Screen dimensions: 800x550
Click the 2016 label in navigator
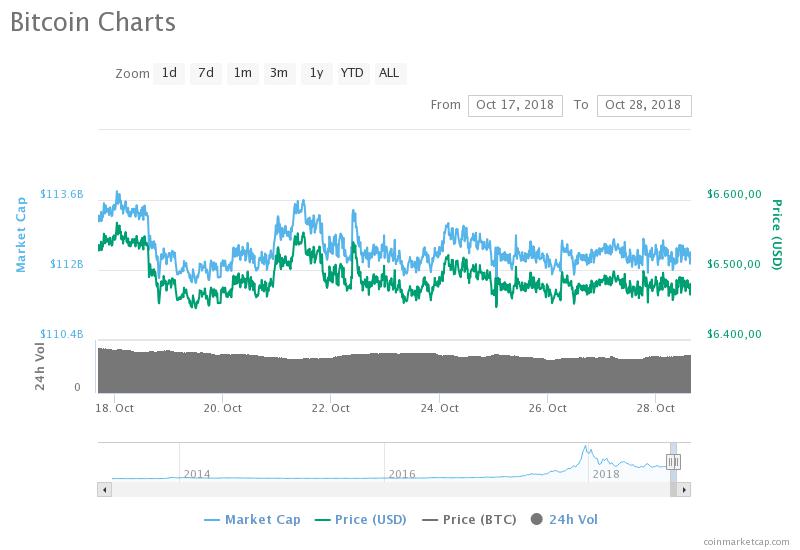(x=402, y=474)
